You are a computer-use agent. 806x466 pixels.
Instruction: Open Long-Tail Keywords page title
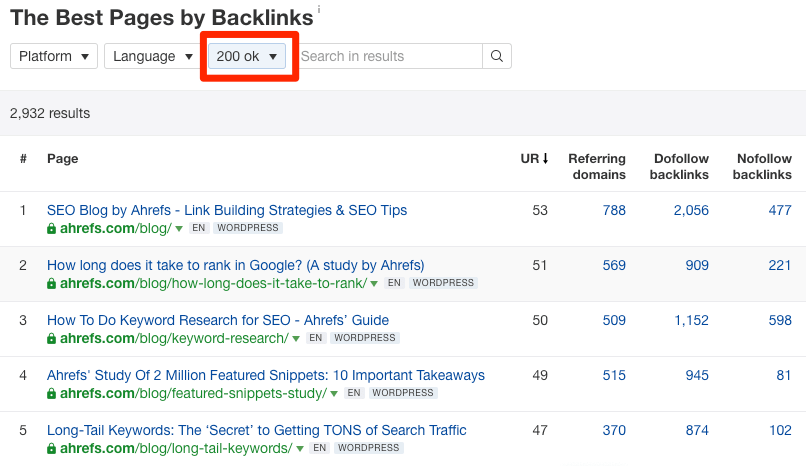(x=257, y=430)
